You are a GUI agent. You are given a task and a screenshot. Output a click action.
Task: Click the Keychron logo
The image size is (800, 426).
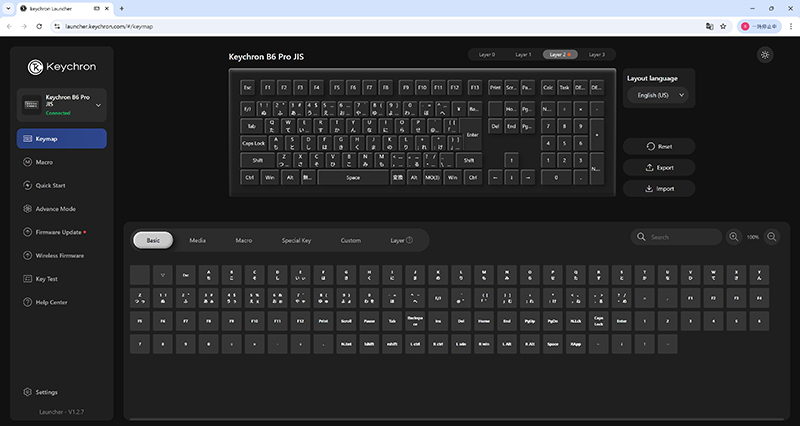[x=62, y=67]
